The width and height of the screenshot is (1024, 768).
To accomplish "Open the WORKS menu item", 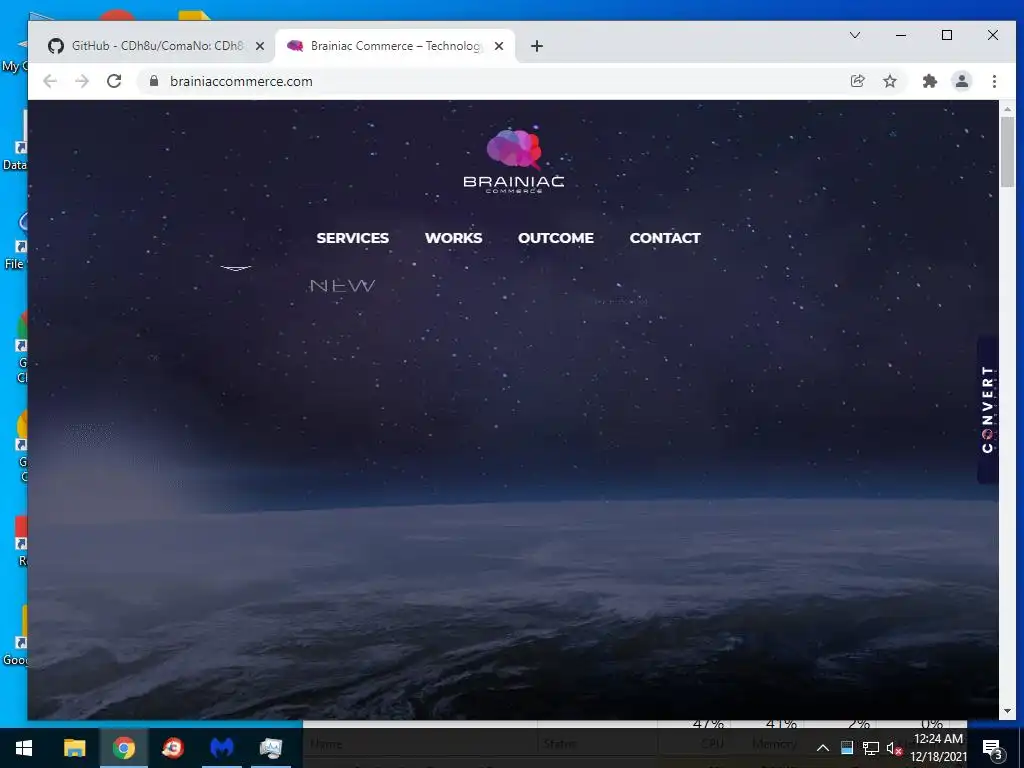I will pyautogui.click(x=453, y=238).
